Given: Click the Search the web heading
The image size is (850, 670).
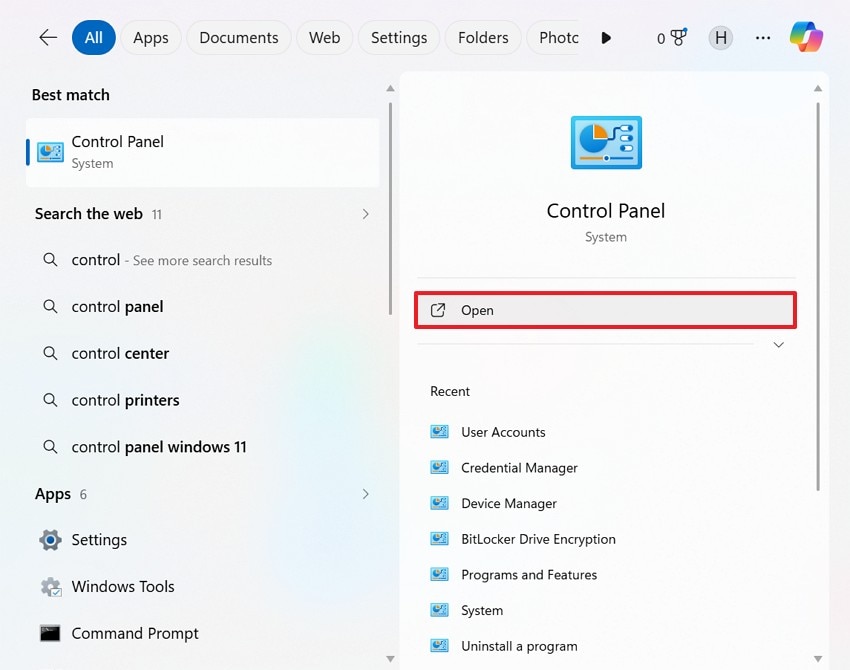Looking at the screenshot, I should [x=89, y=214].
